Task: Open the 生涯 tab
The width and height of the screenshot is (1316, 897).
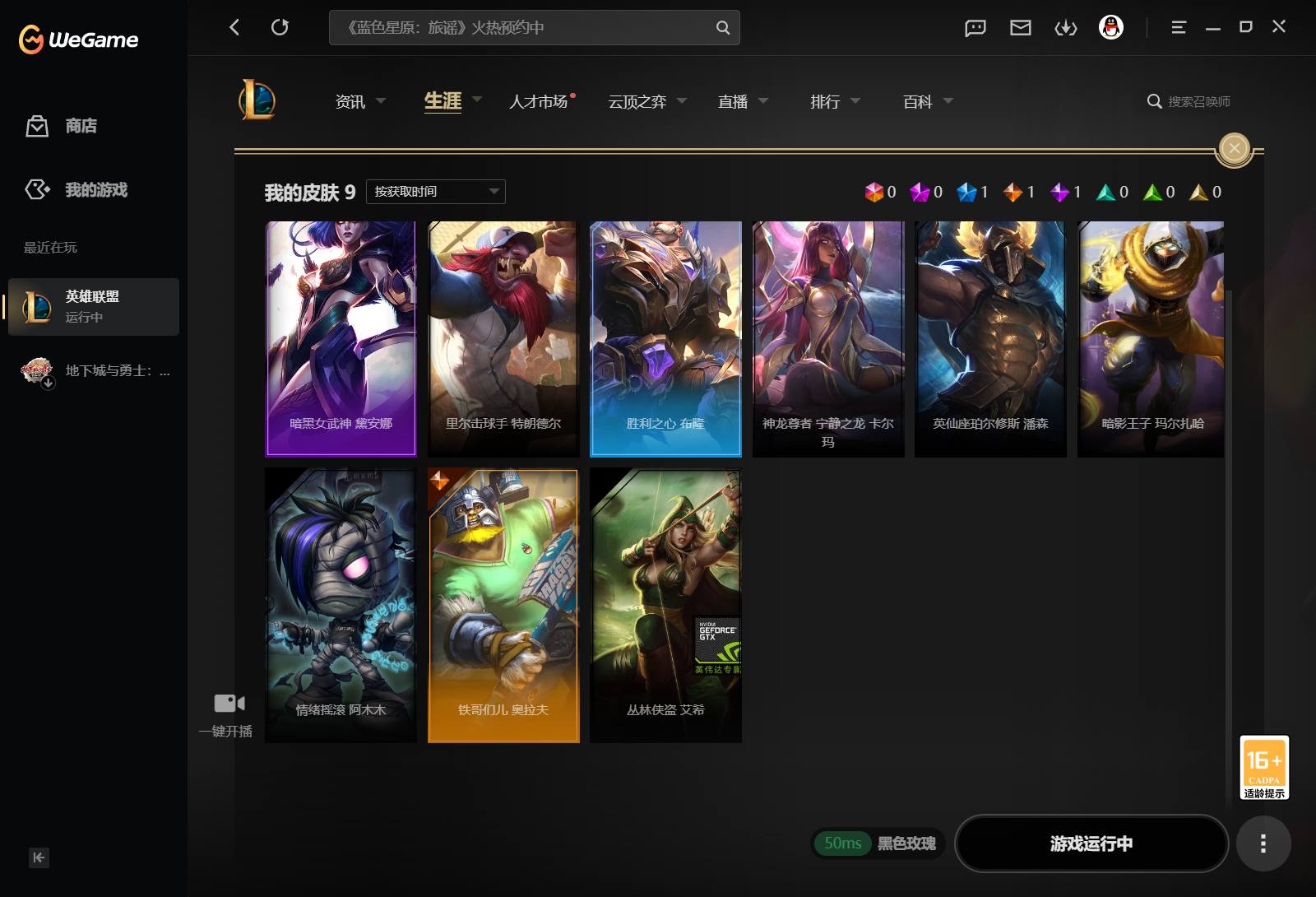Action: click(x=443, y=100)
